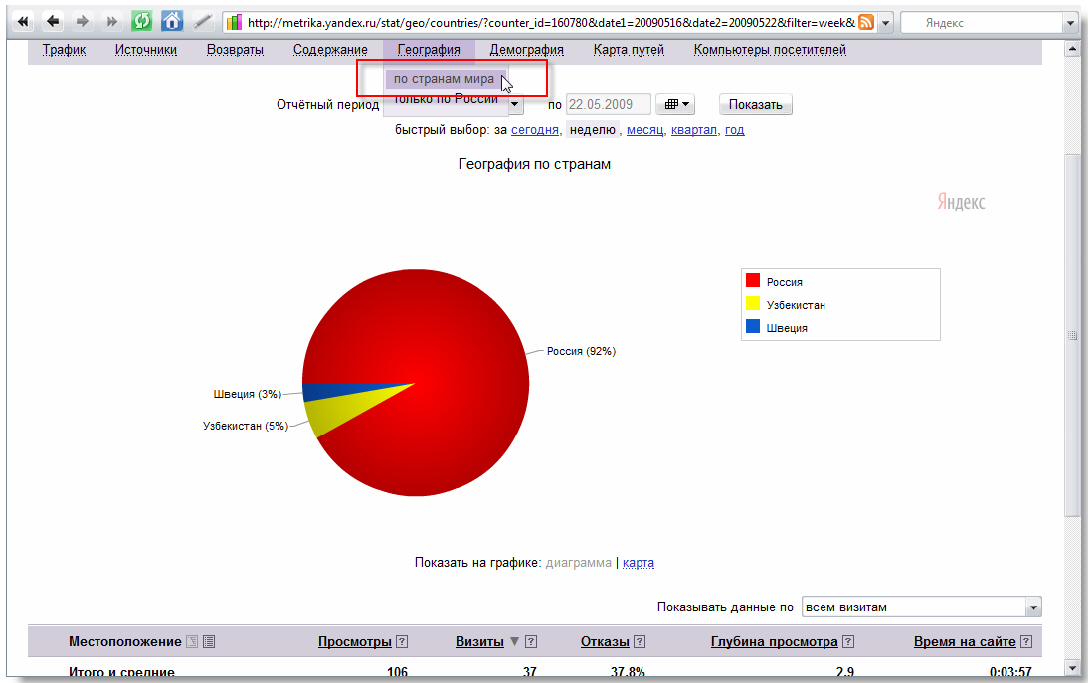The height and width of the screenshot is (683, 1088).
Task: Choose quick period 'месяц' link
Action: tap(645, 130)
